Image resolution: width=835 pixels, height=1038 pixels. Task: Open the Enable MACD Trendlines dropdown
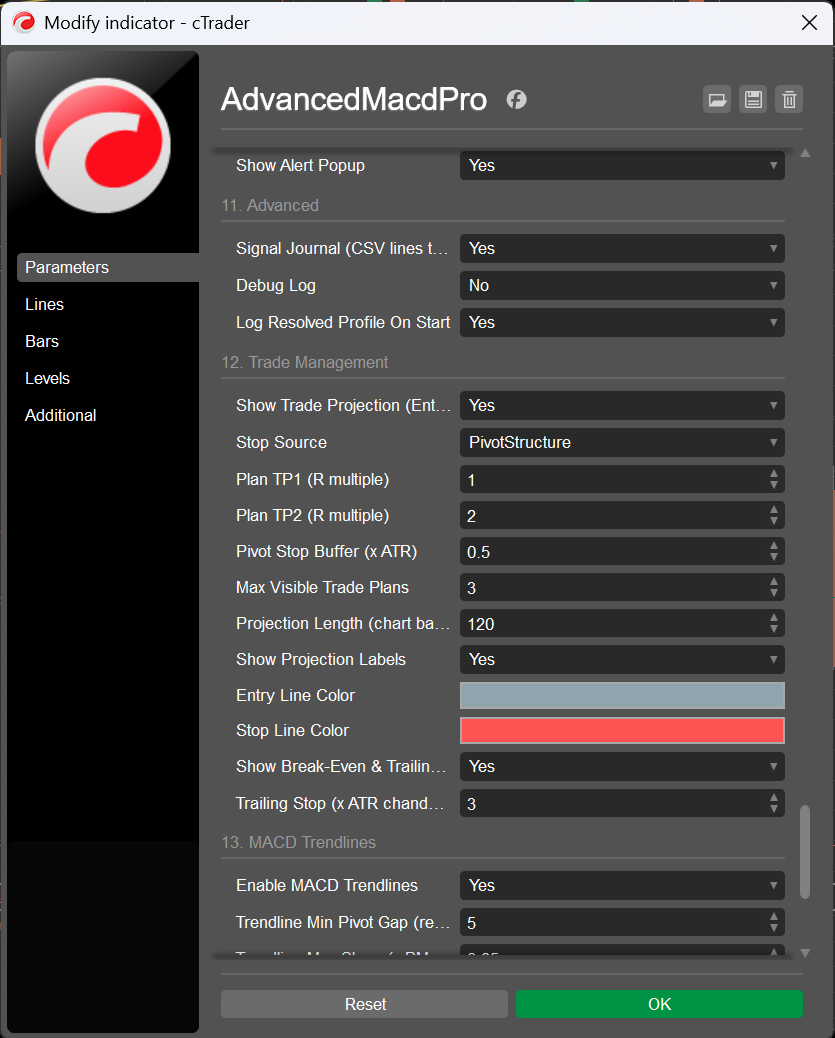coord(622,886)
